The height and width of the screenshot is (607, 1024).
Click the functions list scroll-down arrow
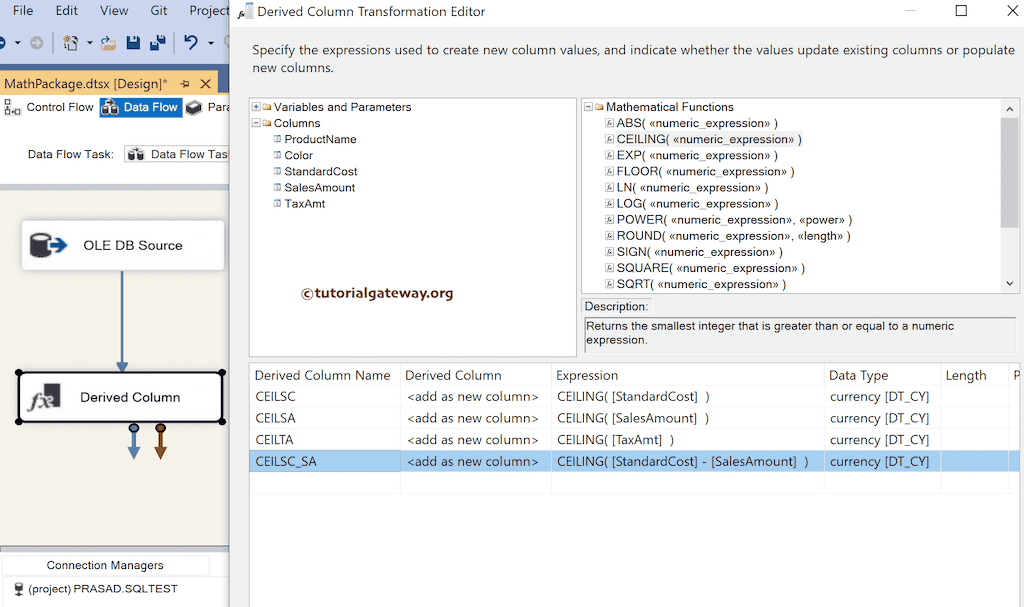1010,284
